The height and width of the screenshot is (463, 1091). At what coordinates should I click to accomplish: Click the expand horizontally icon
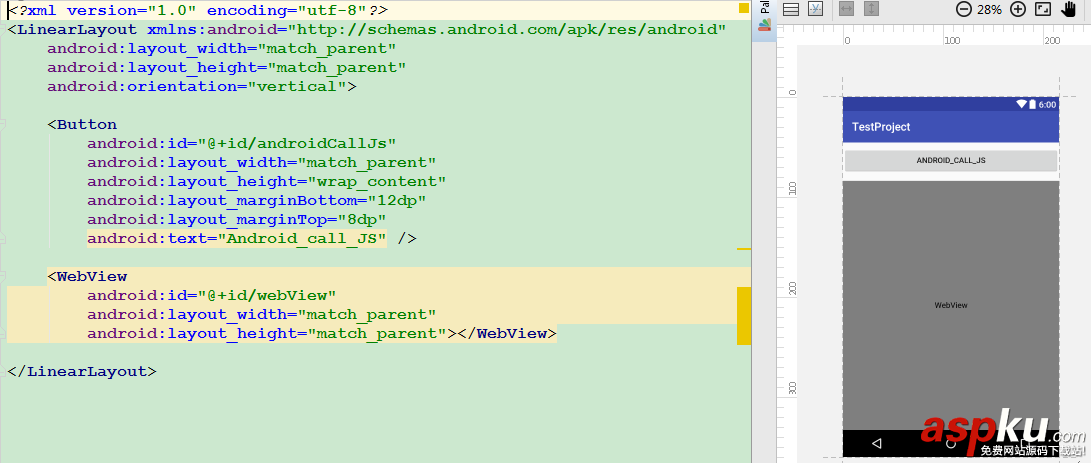click(846, 9)
